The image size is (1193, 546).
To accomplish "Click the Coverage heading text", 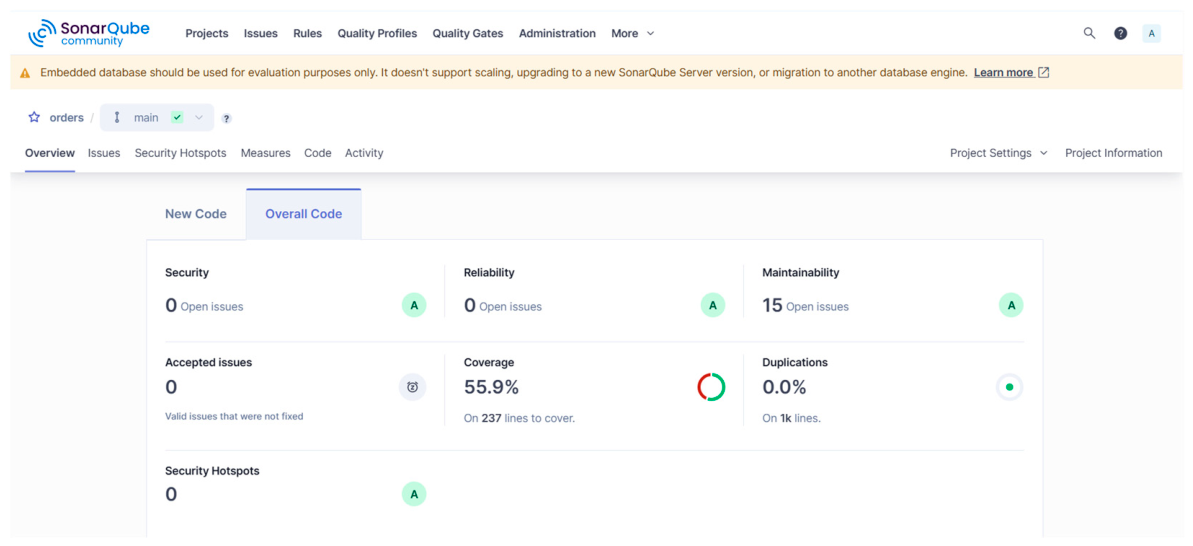I will pos(489,363).
